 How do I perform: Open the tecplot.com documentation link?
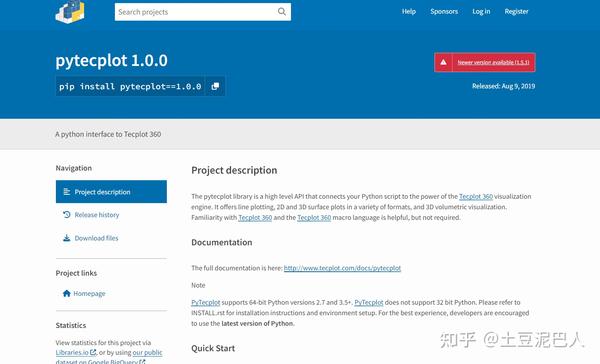coord(342,268)
